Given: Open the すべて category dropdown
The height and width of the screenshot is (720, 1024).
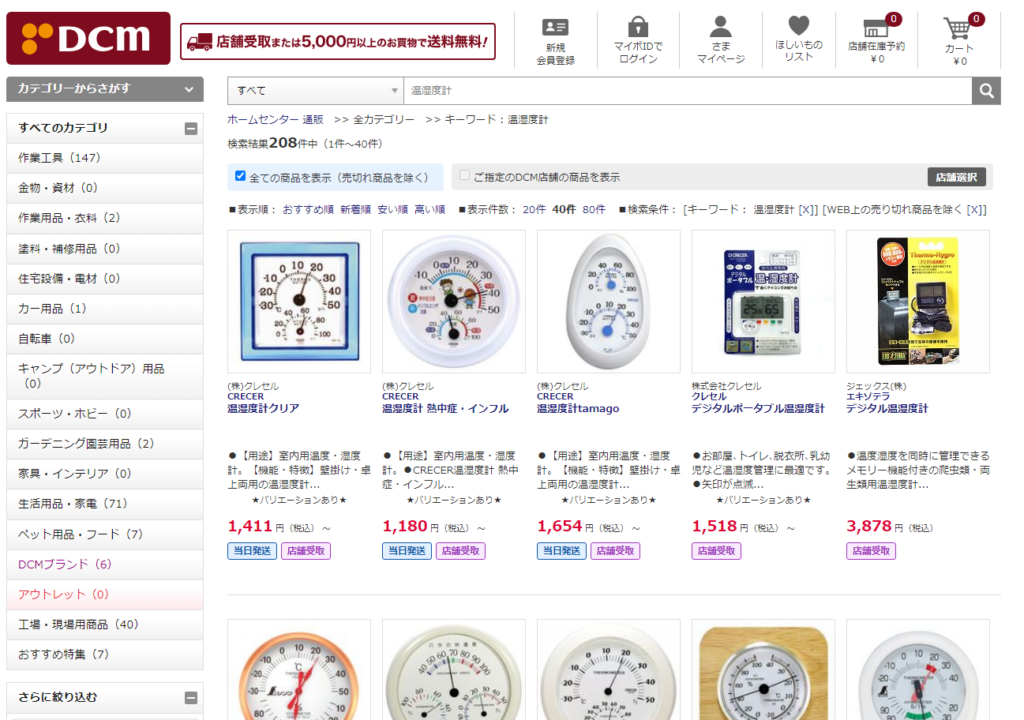Looking at the screenshot, I should point(315,91).
